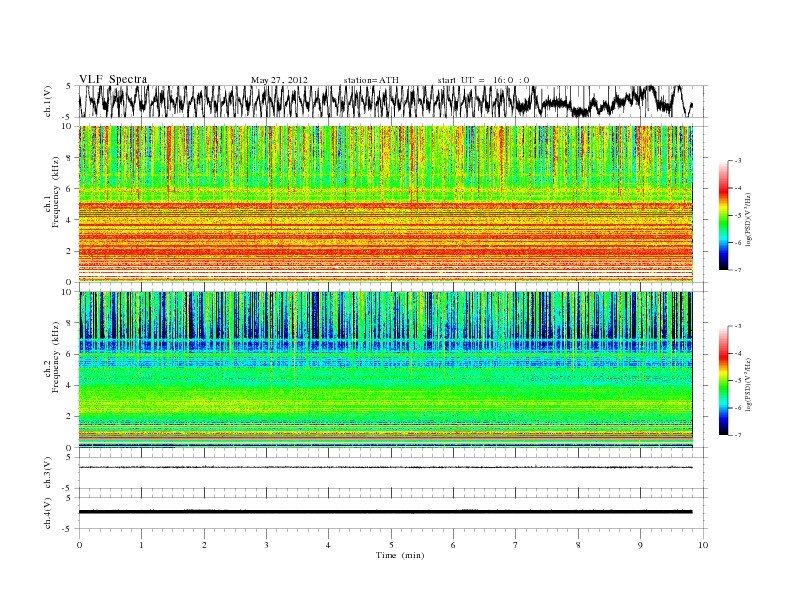Click the "6" kHz tick of ch.2 spectrogram

point(69,354)
